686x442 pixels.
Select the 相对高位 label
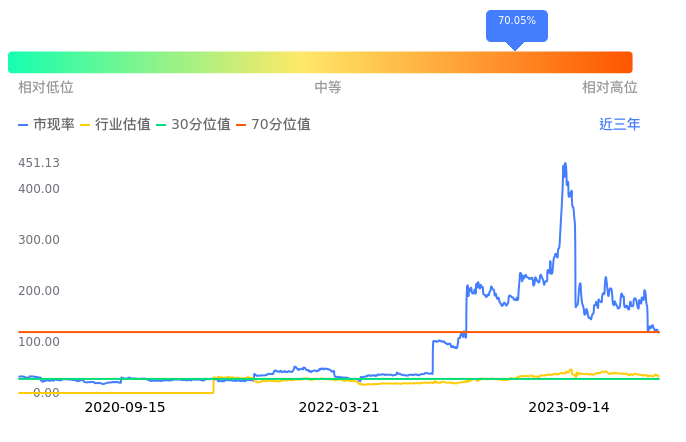point(610,88)
